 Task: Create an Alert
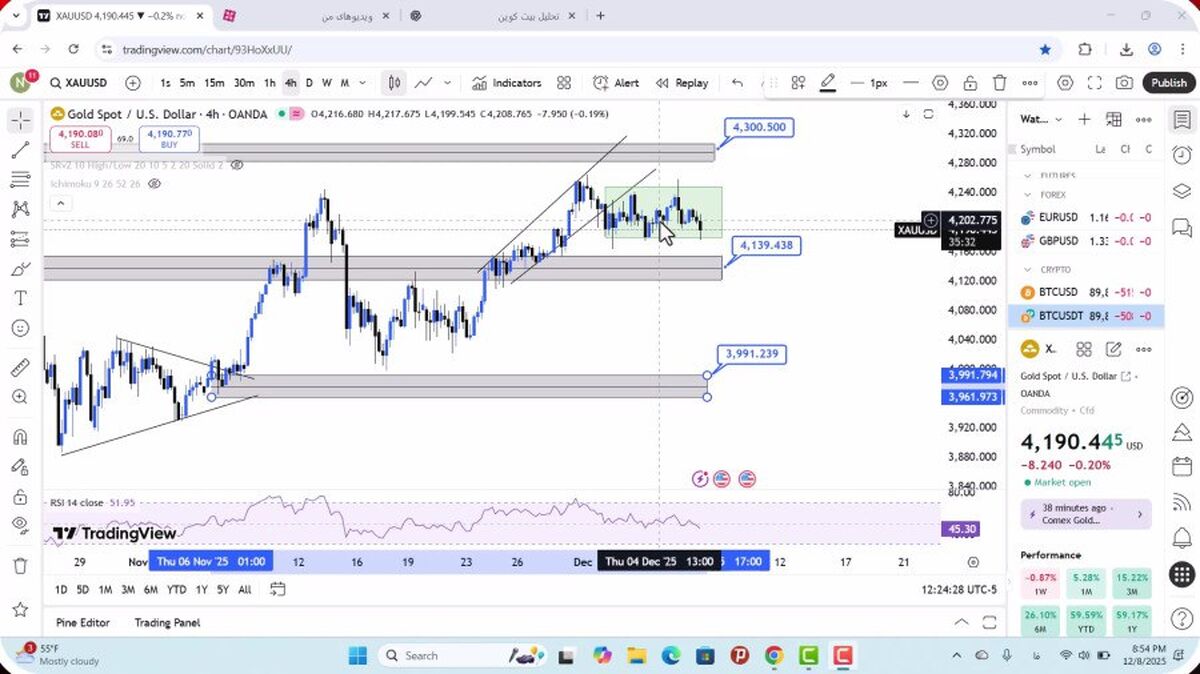point(616,83)
